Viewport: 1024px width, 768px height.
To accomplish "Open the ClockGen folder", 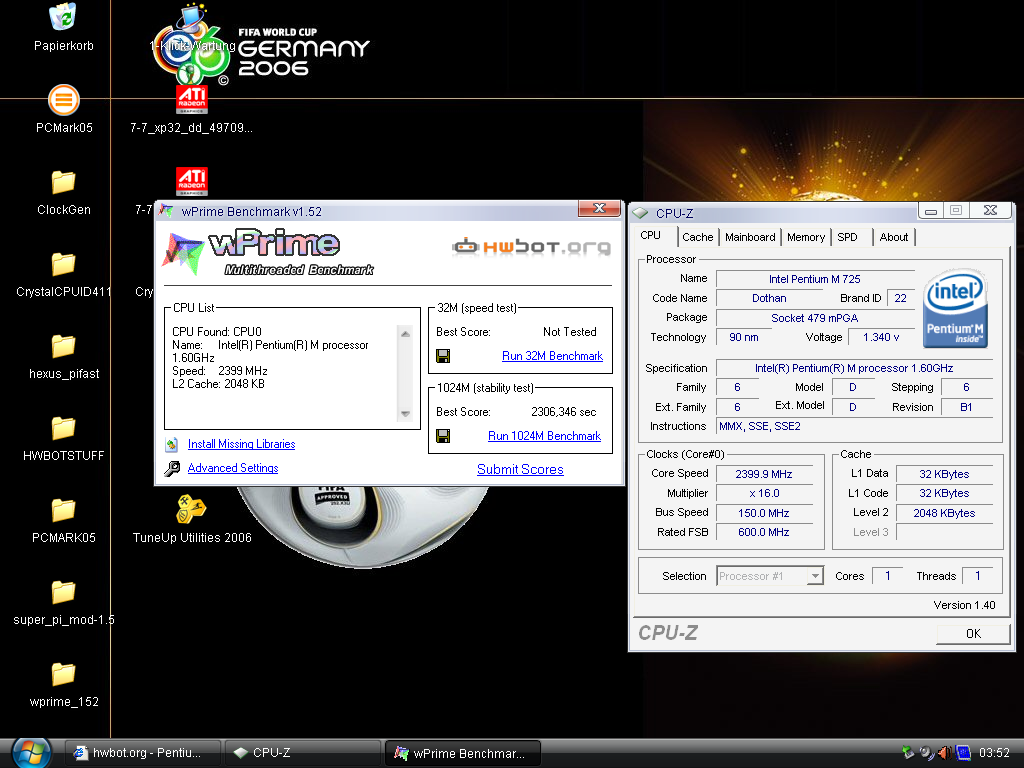I will click(x=63, y=182).
